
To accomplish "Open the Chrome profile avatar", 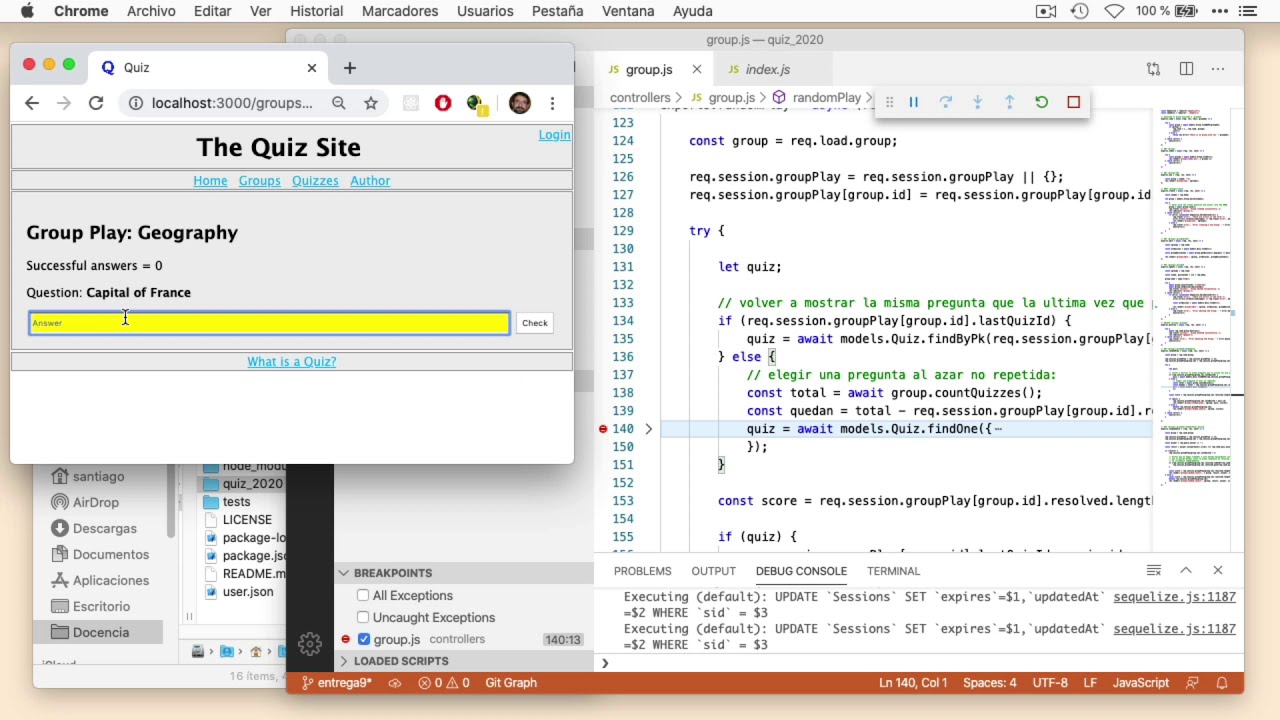I will (x=520, y=103).
